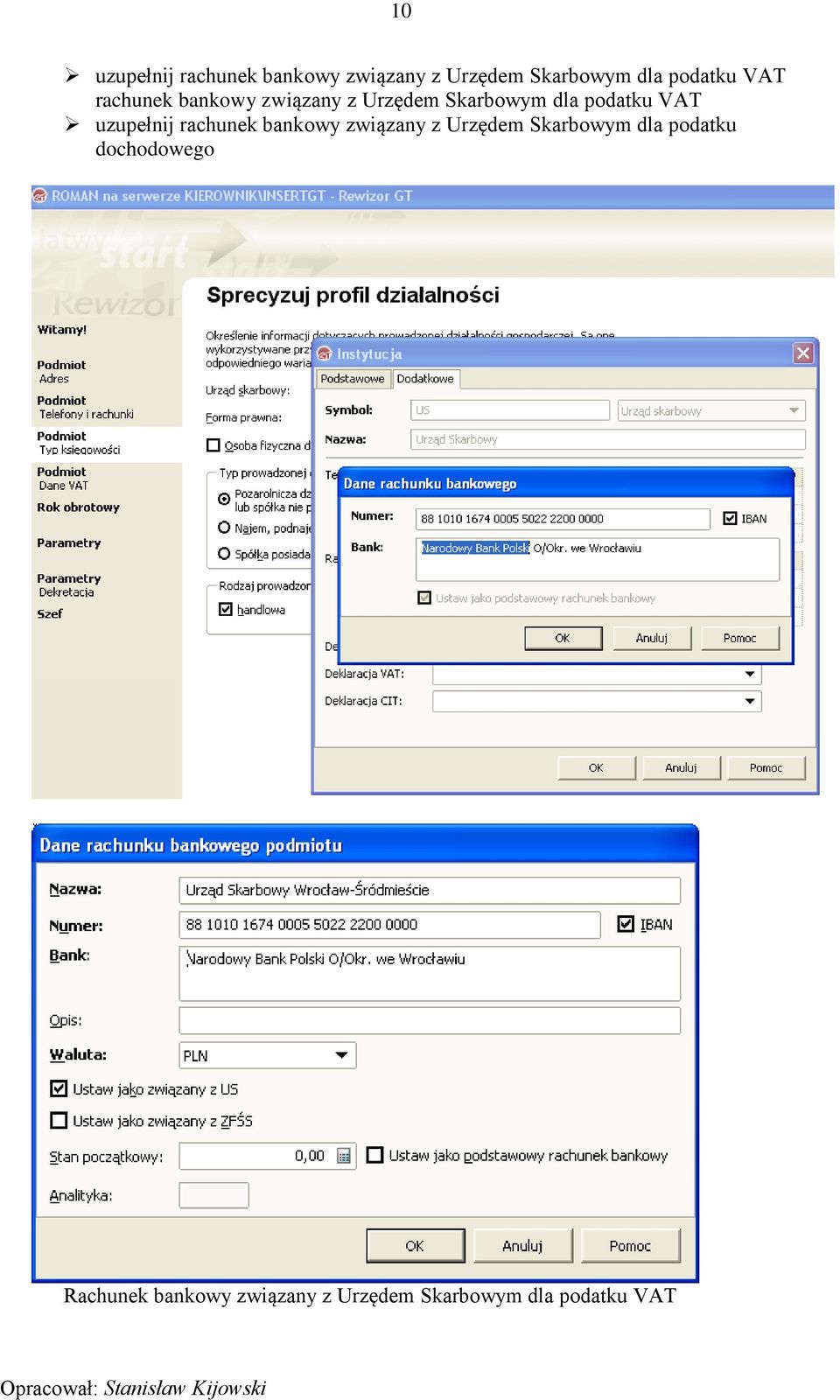Toggle IBAN checkbox in Dane rachunku bankowego
This screenshot has width=840, height=1400.
[x=731, y=519]
